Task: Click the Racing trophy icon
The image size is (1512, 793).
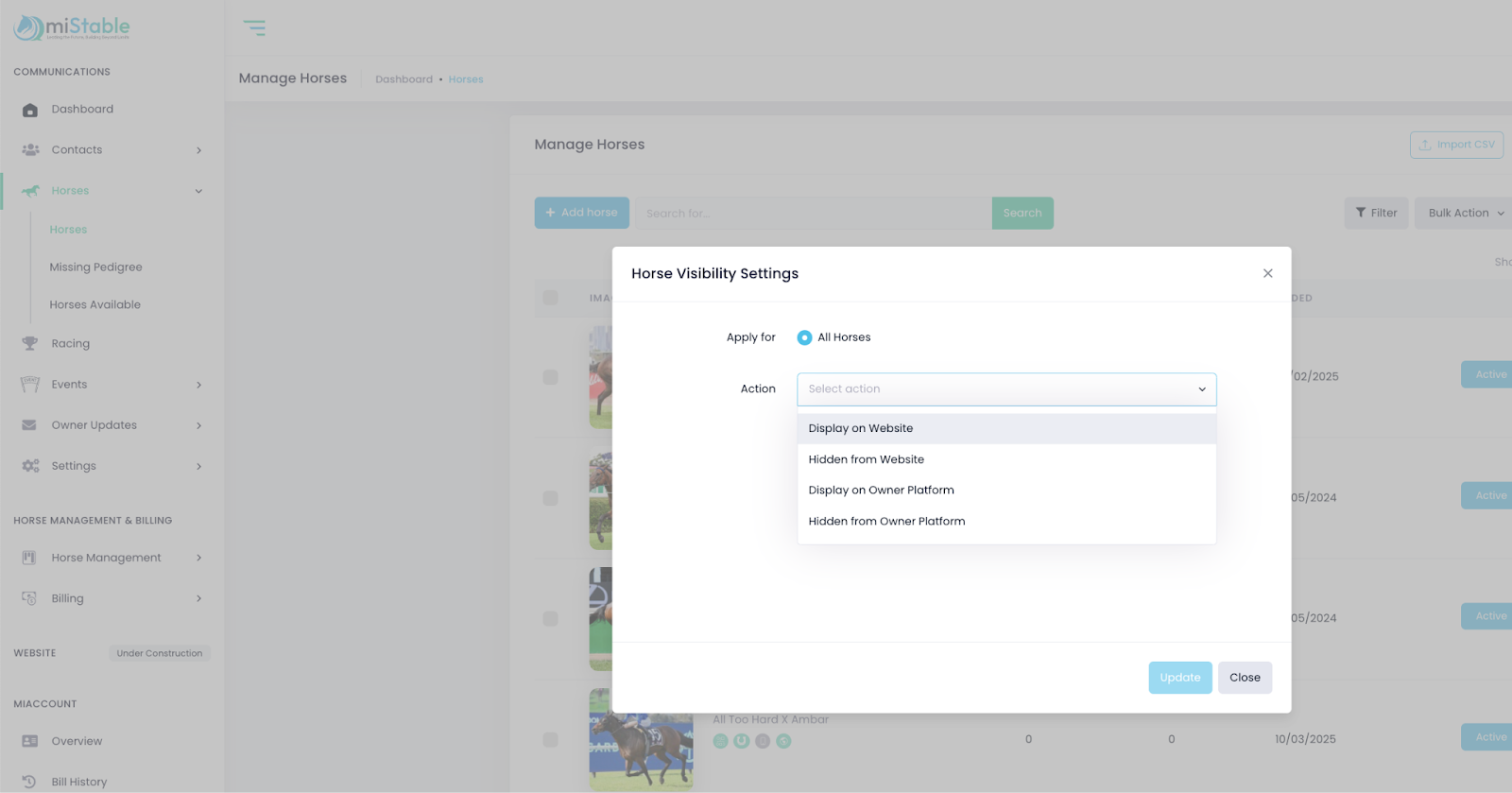Action: 30,344
